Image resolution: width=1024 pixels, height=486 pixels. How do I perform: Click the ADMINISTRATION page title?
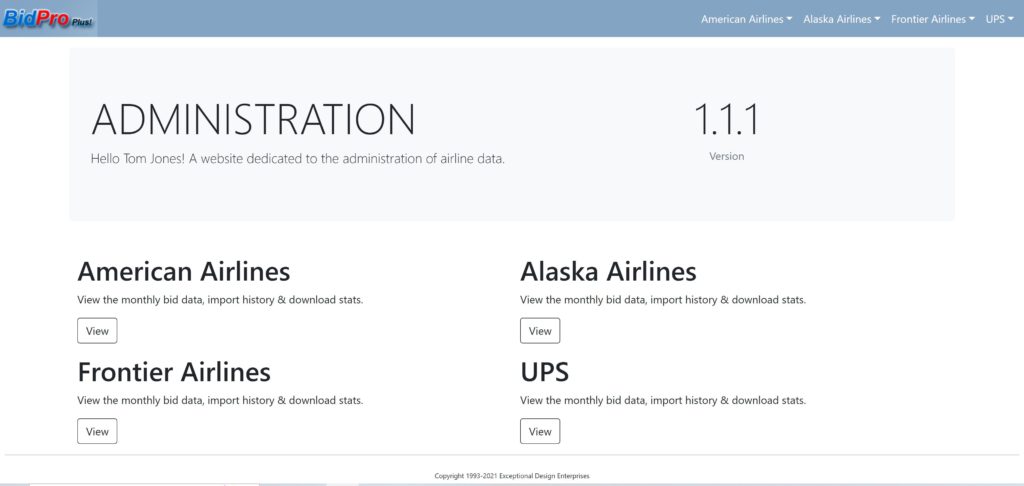coord(253,120)
